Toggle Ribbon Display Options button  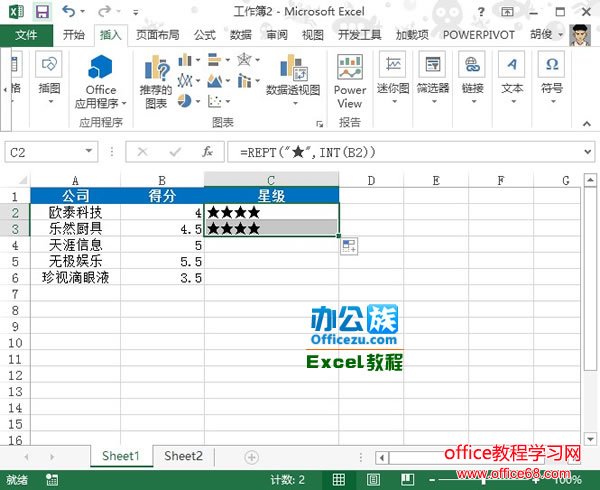[507, 12]
